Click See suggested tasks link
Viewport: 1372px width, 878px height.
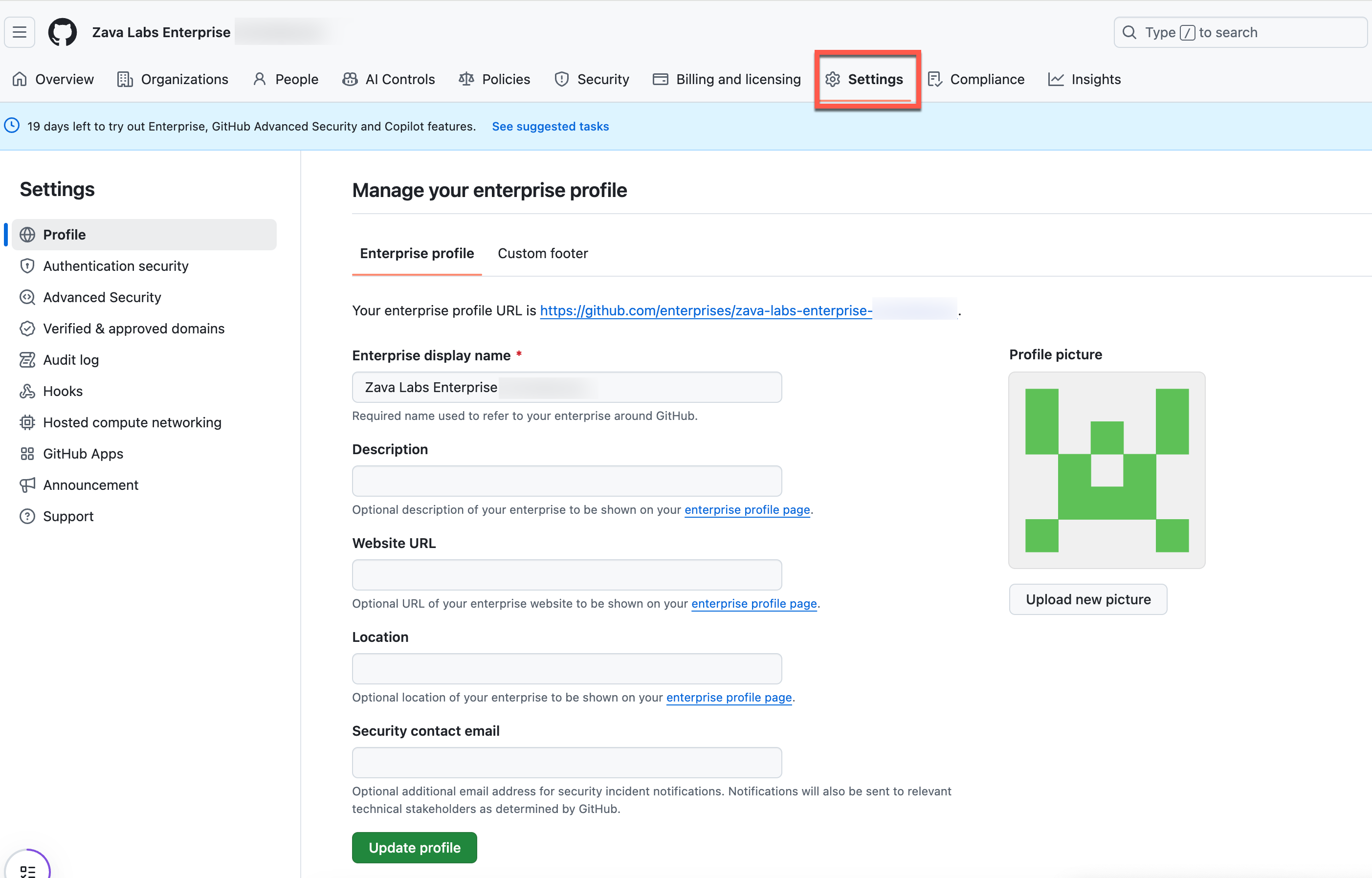550,127
